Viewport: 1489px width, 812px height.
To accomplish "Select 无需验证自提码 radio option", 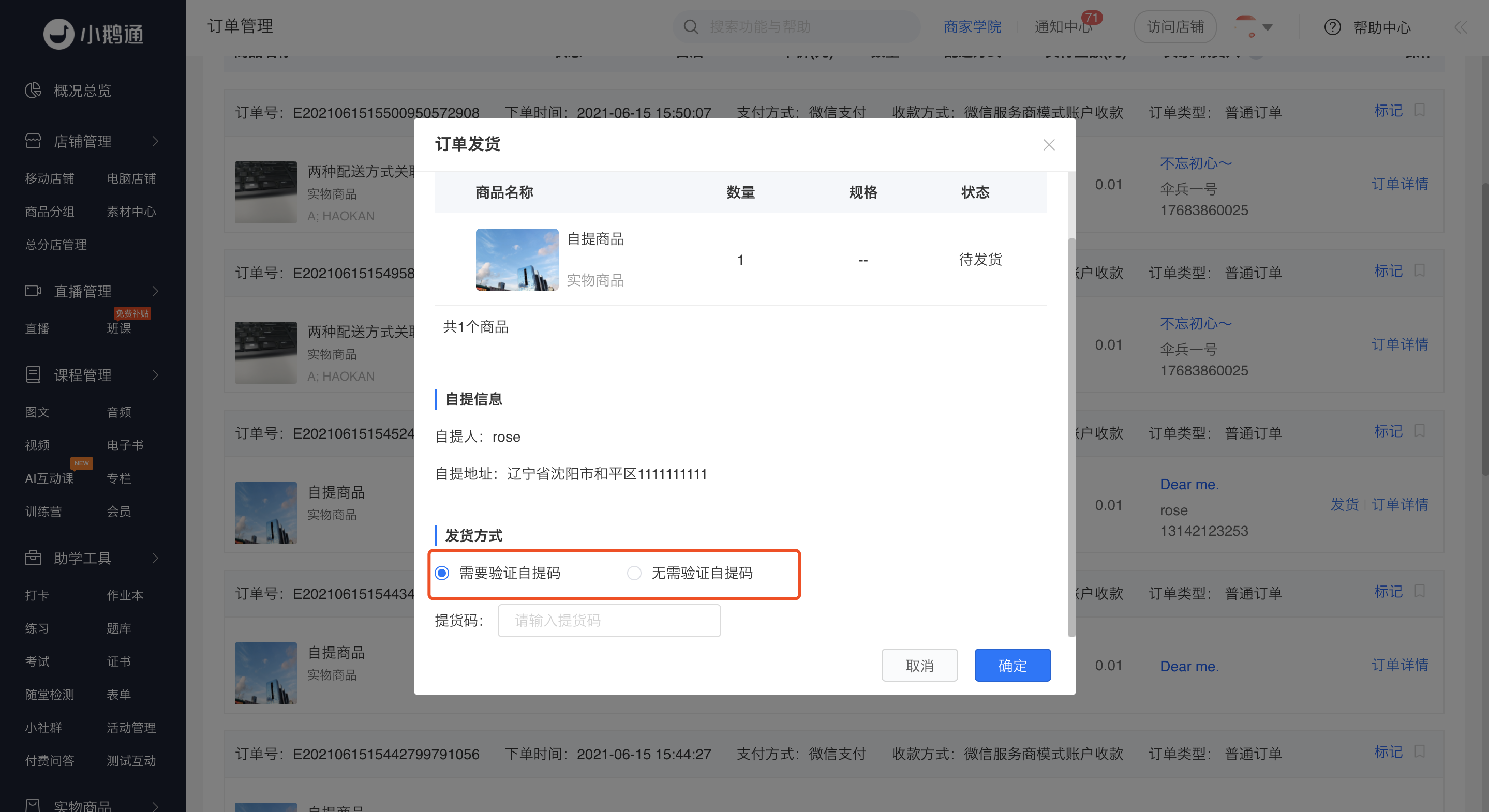I will [x=634, y=573].
